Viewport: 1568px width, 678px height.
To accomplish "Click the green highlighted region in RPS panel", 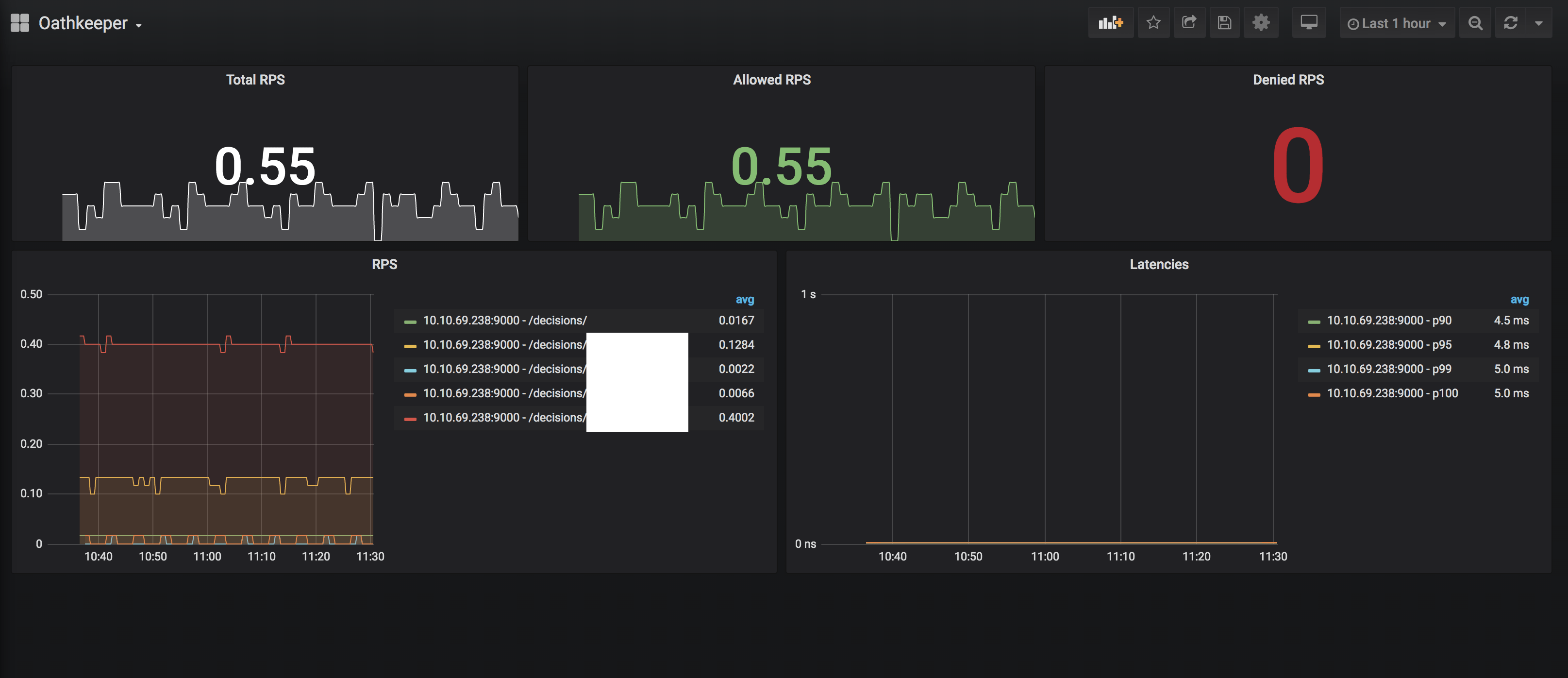I will pyautogui.click(x=637, y=382).
